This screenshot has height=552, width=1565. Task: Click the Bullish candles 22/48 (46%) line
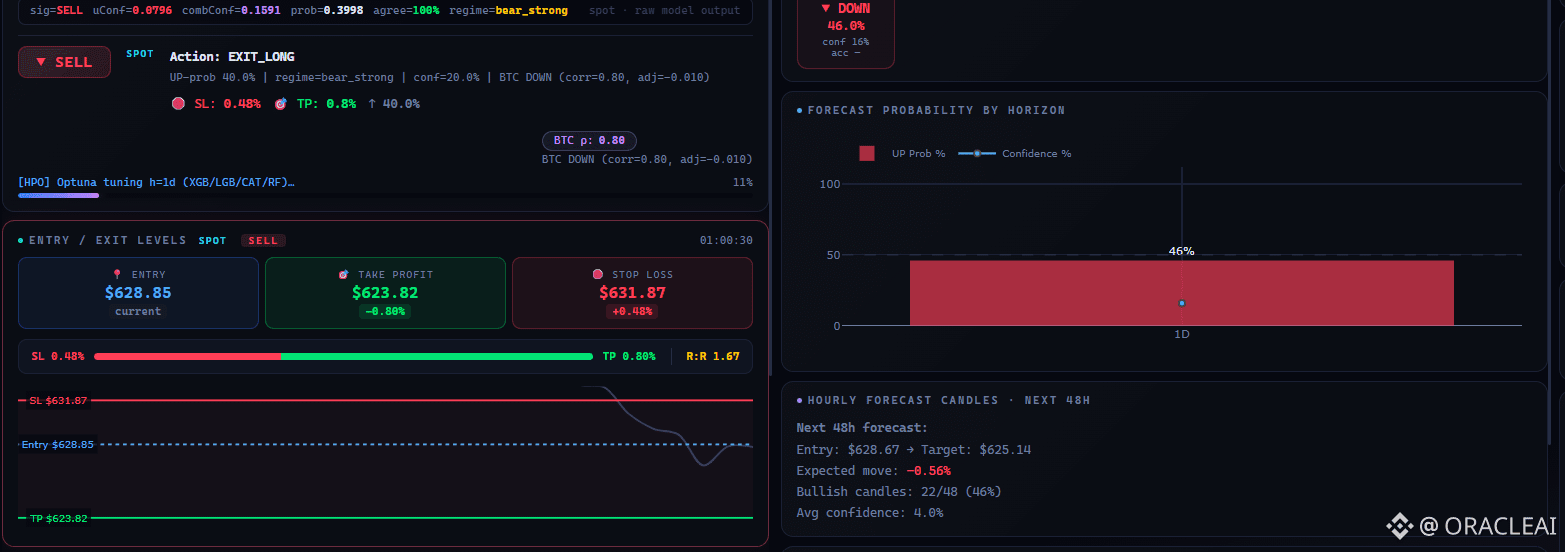tap(899, 491)
